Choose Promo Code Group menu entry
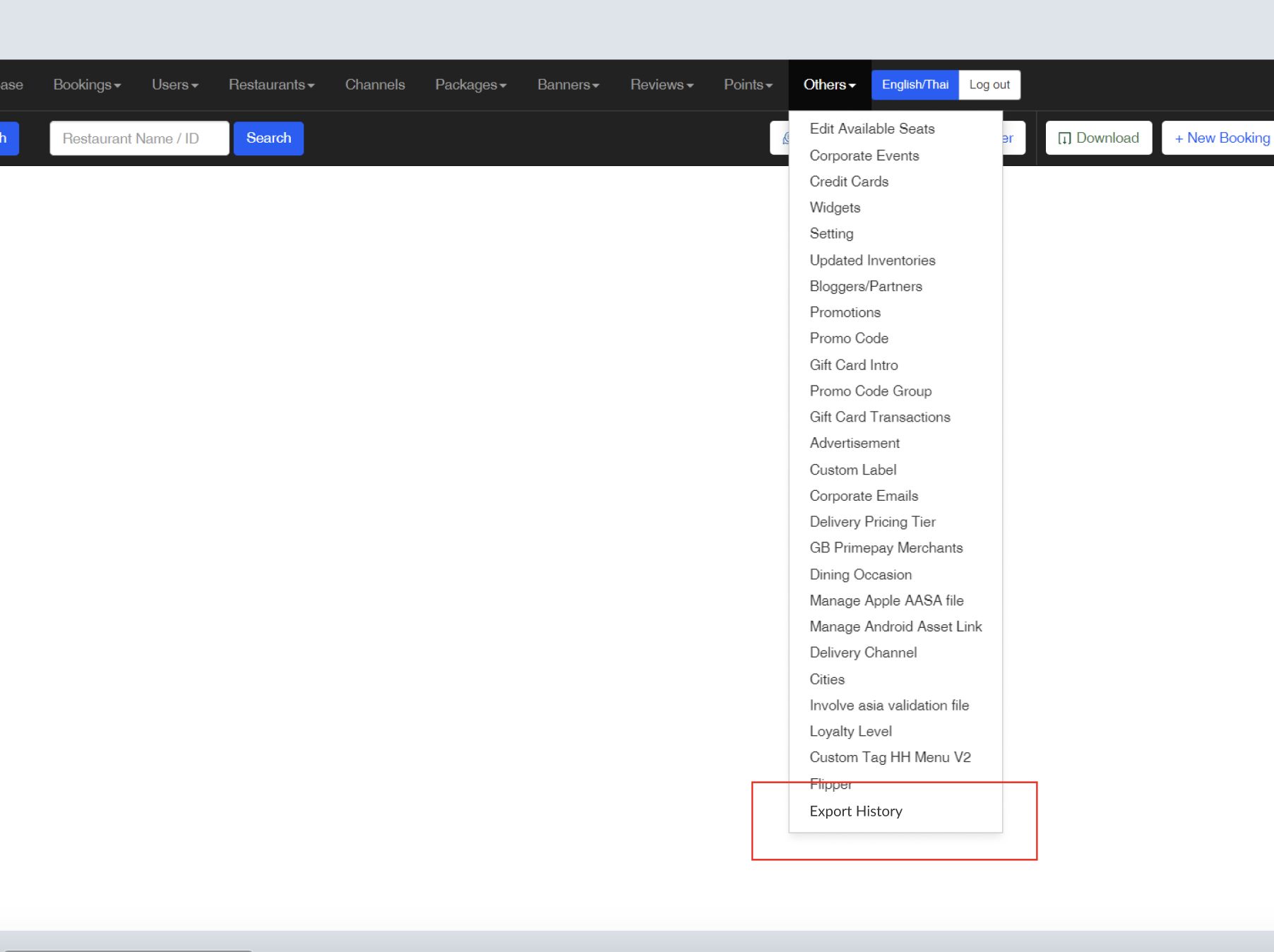The width and height of the screenshot is (1274, 952). click(x=870, y=391)
